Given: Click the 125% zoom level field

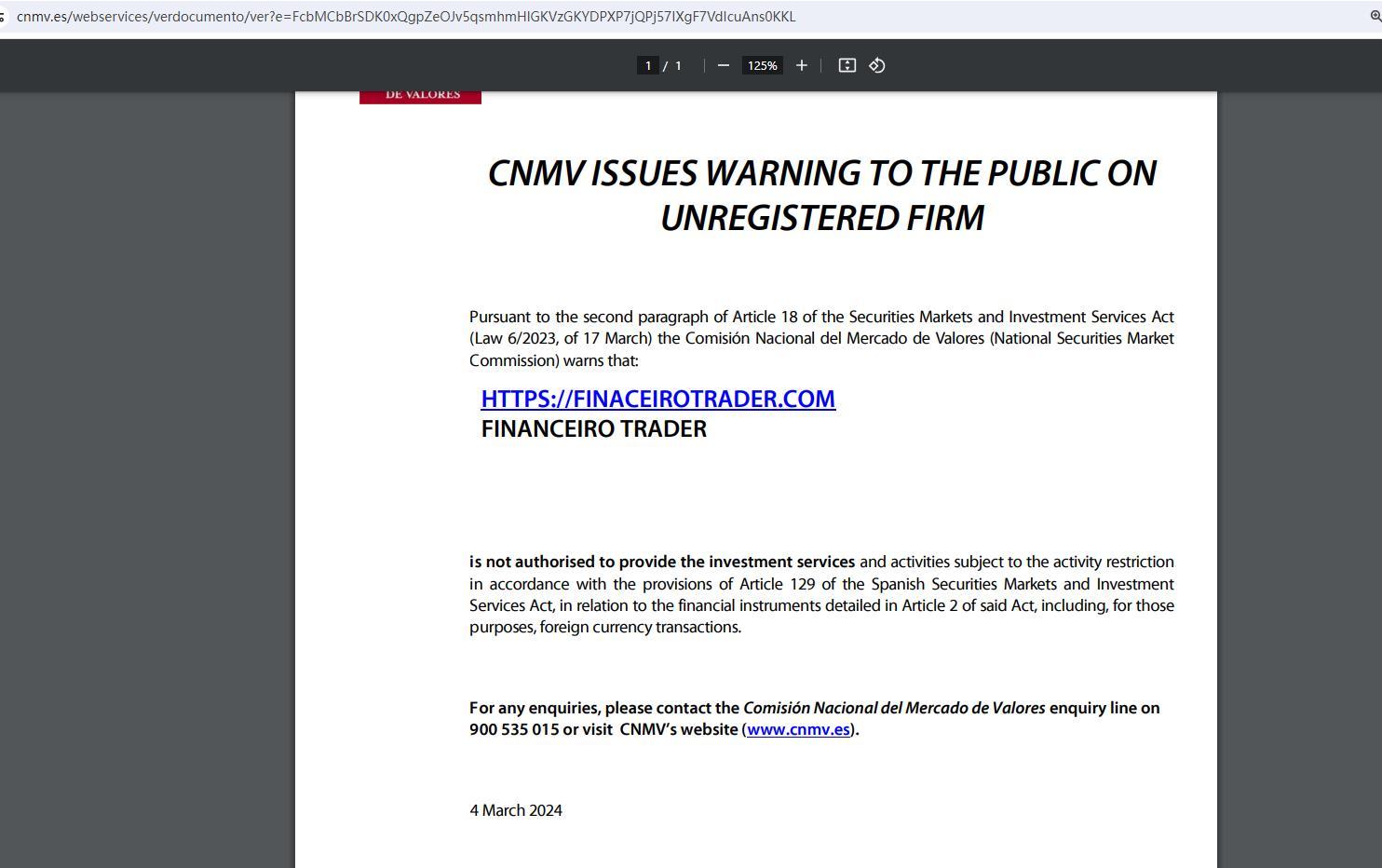Looking at the screenshot, I should tap(762, 65).
